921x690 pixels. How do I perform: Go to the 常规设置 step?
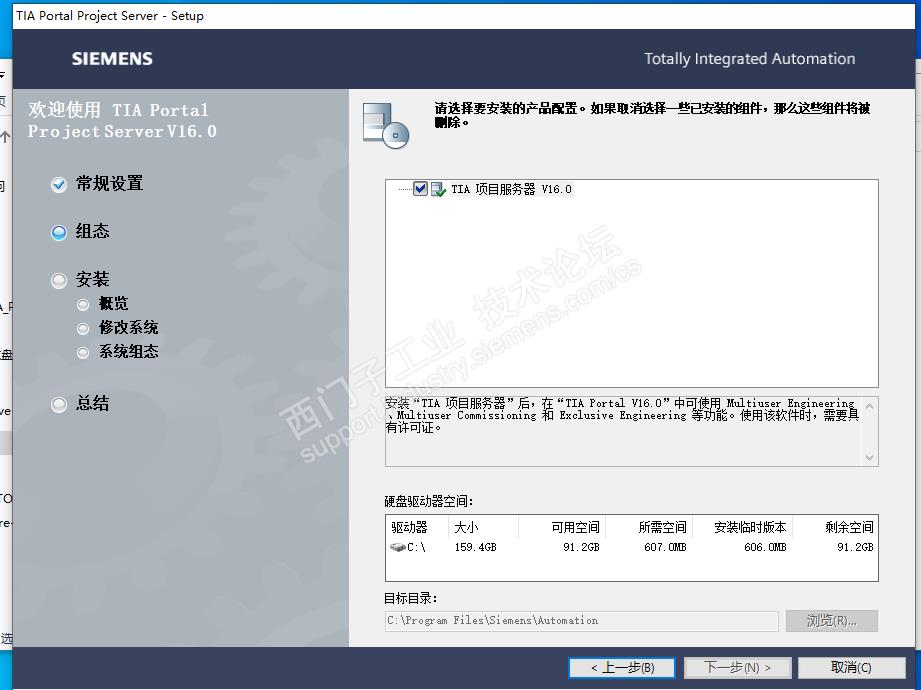click(x=109, y=183)
